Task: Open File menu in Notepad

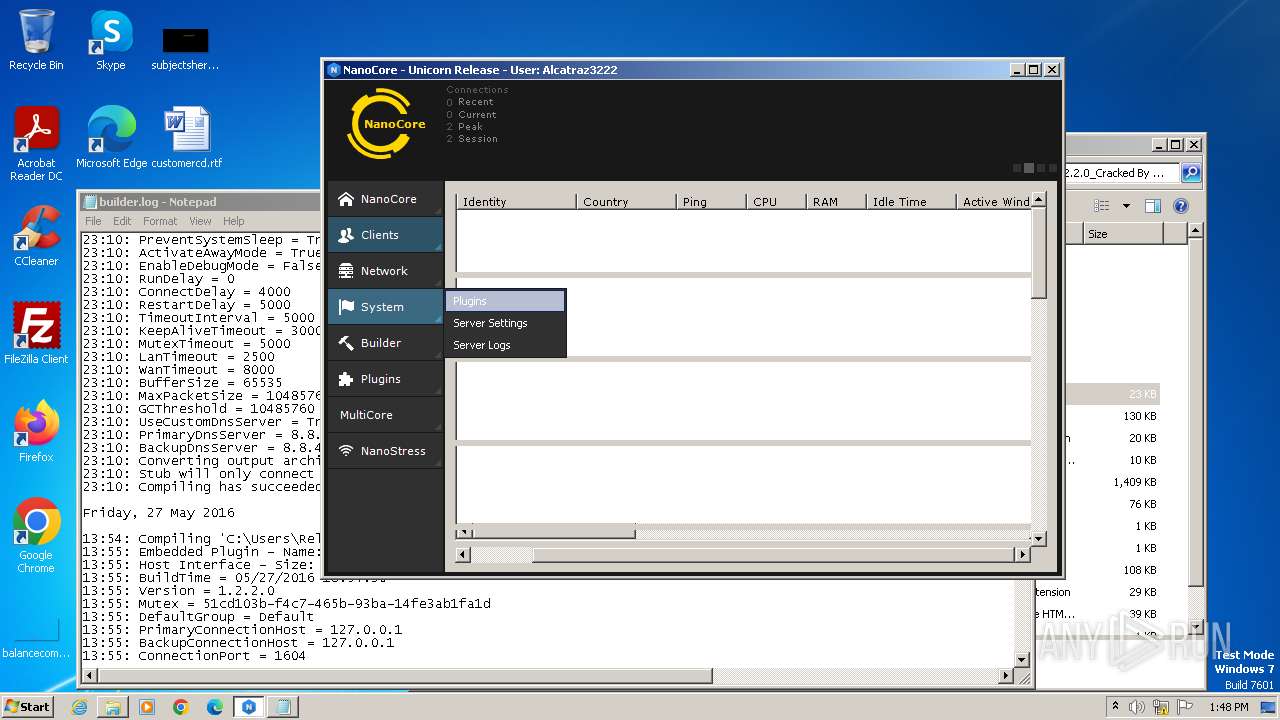Action: coord(93,221)
